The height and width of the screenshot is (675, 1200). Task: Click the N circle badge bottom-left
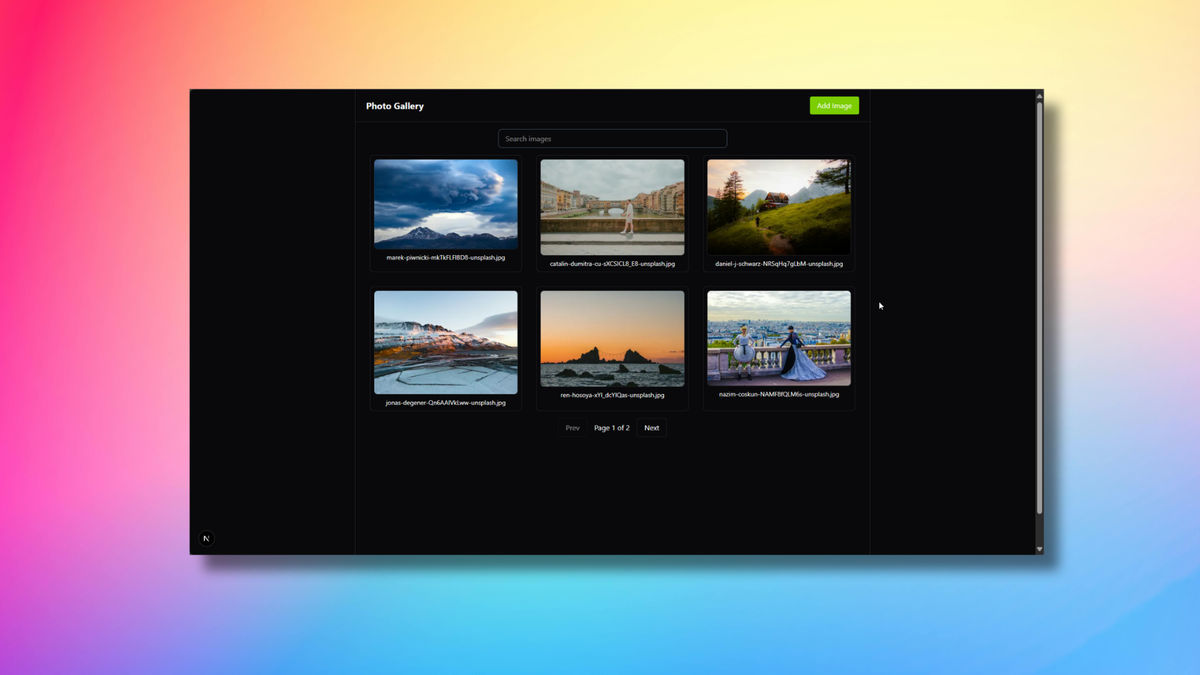click(x=206, y=538)
